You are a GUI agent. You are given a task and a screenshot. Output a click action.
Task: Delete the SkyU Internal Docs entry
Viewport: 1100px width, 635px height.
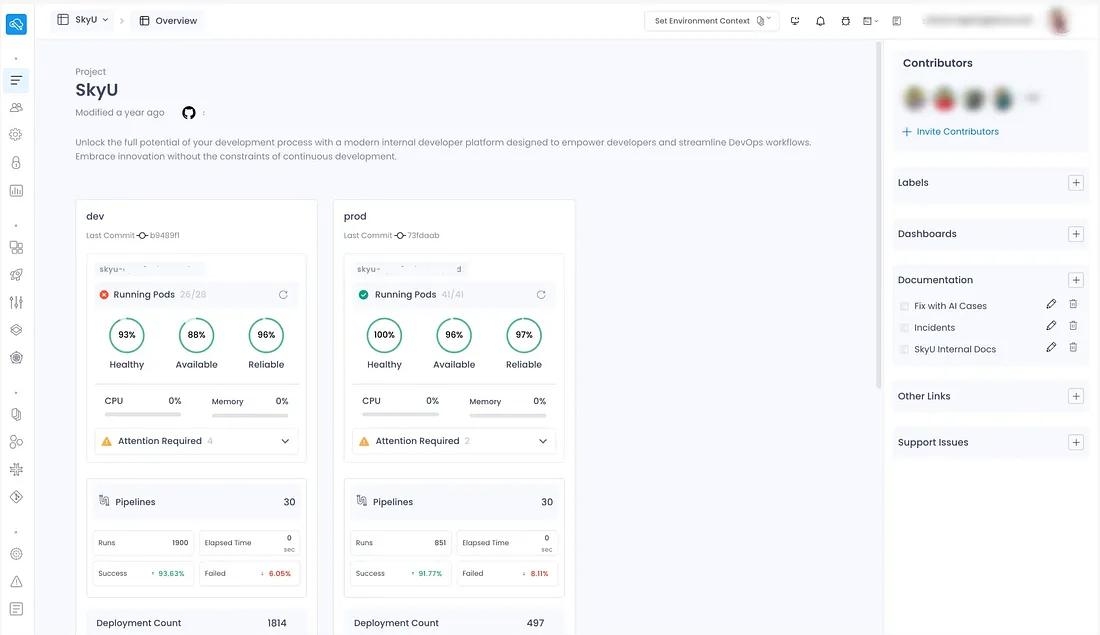pos(1073,348)
